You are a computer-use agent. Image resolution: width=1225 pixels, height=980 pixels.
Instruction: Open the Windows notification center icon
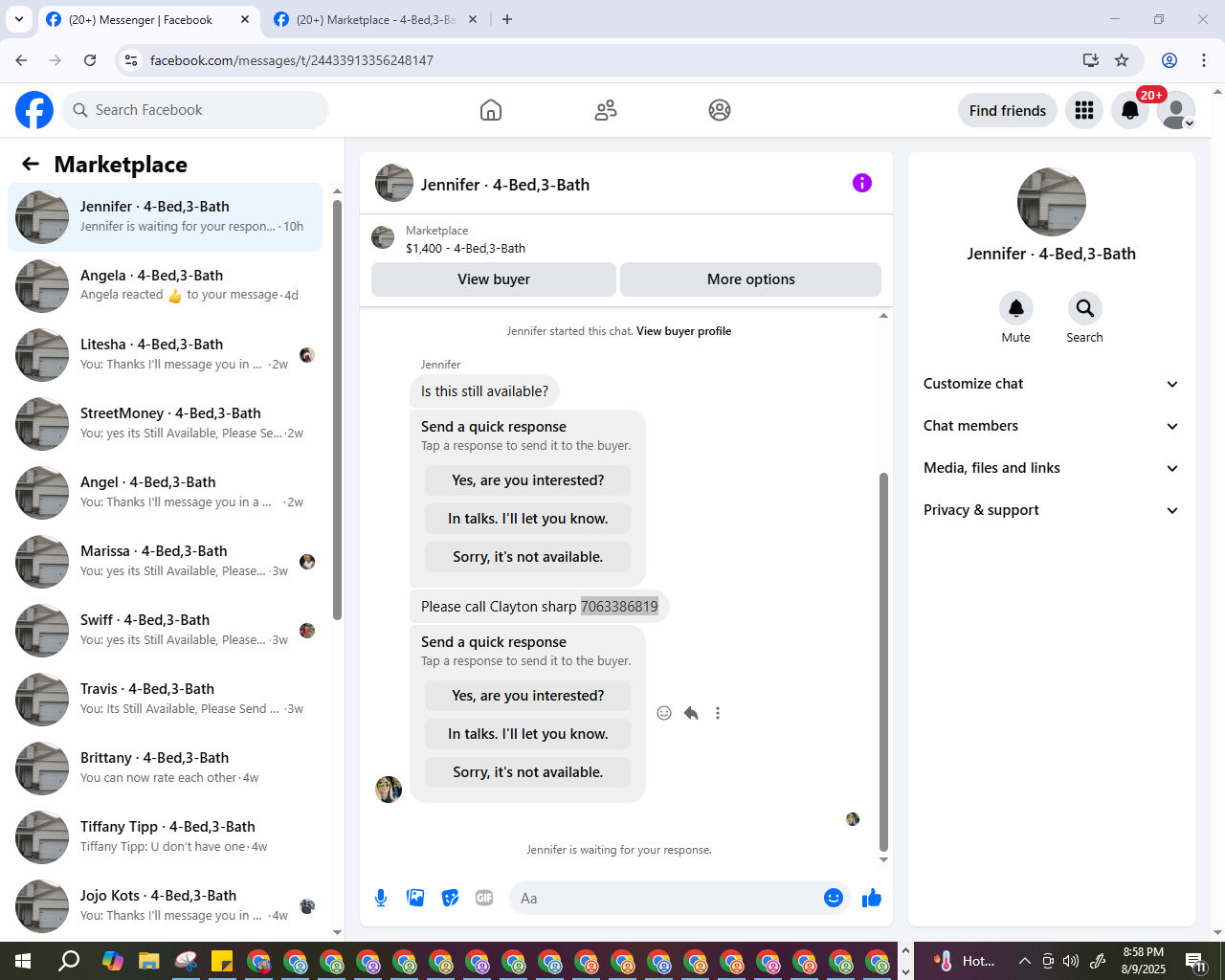1196,961
